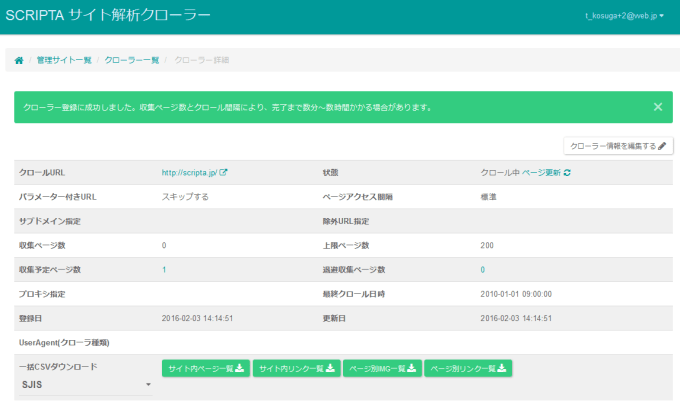Image resolution: width=680 pixels, height=404 pixels.
Task: Click download icon on サイト内ページ一覧 button
Action: pos(242,369)
